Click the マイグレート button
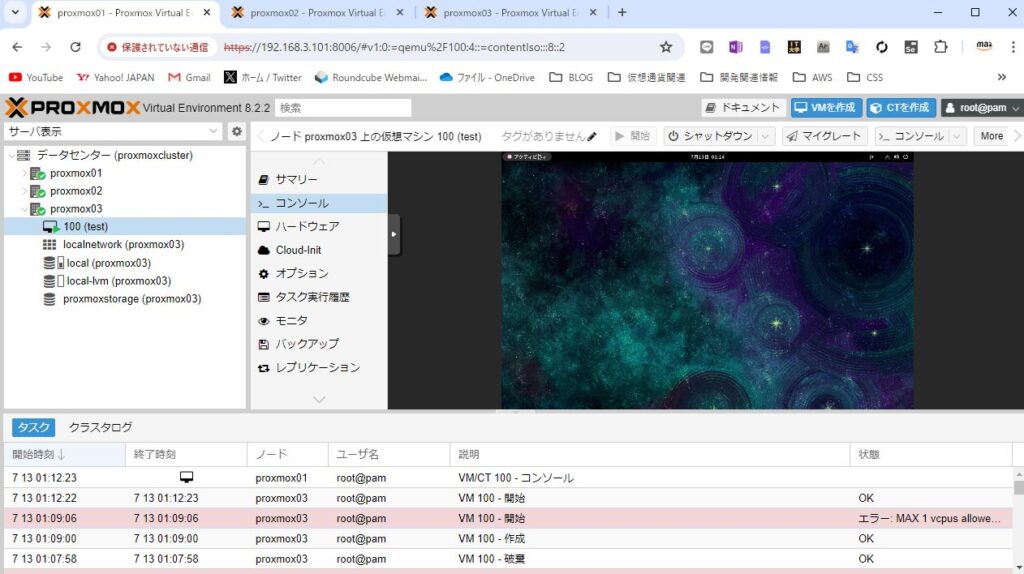1024x574 pixels. point(823,136)
